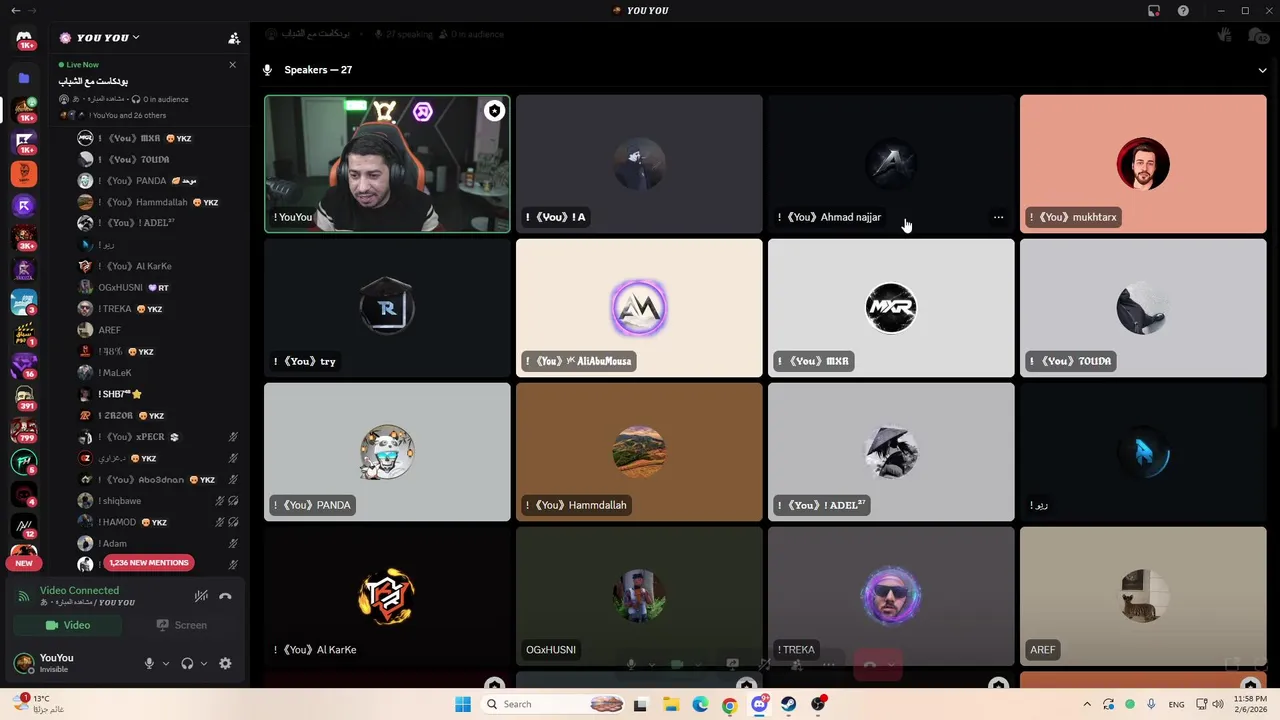The height and width of the screenshot is (720, 1280).
Task: Open the server icon with 3K+ badge
Action: tap(24, 238)
